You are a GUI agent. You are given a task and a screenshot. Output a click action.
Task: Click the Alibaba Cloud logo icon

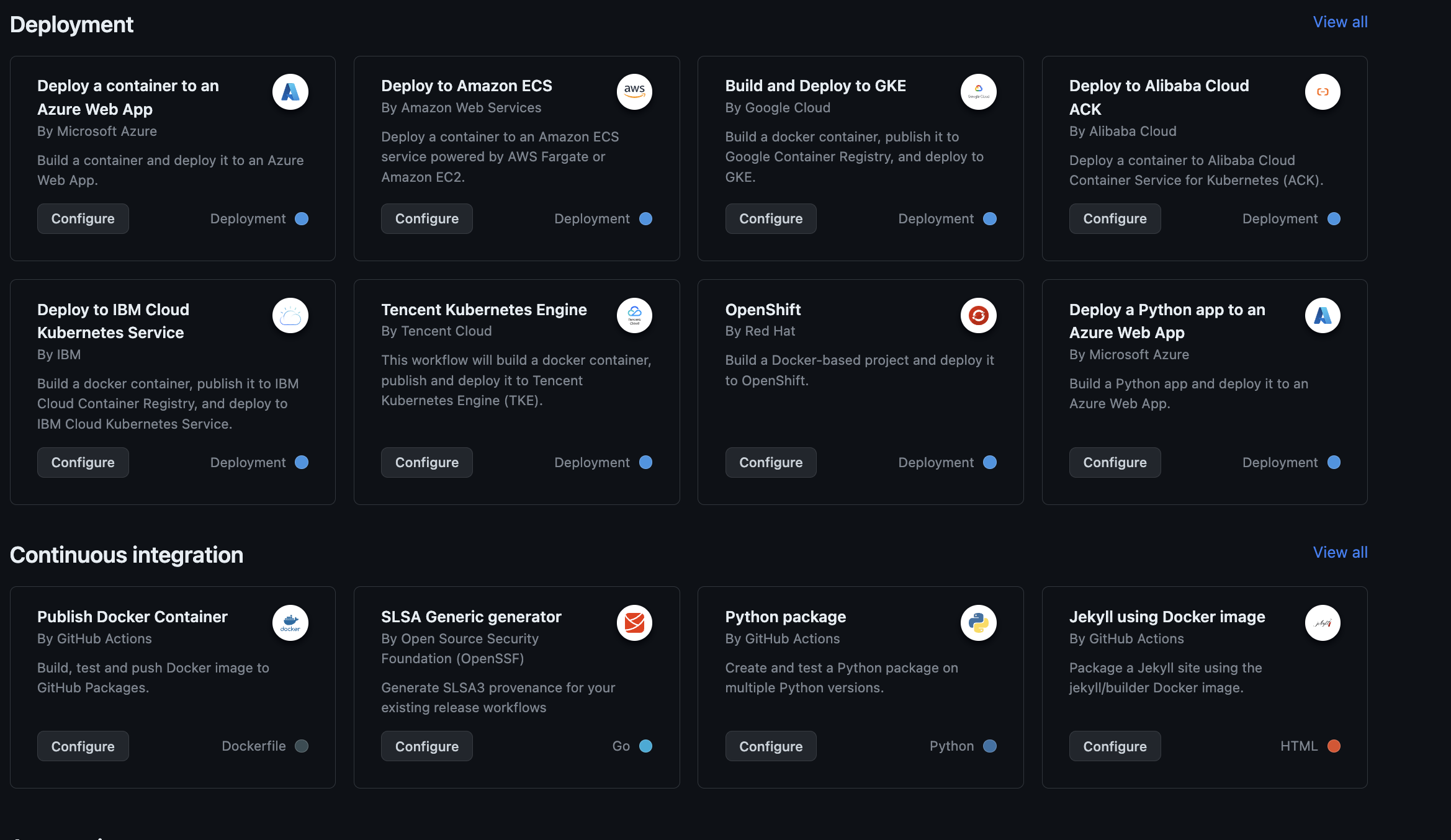(x=1322, y=92)
